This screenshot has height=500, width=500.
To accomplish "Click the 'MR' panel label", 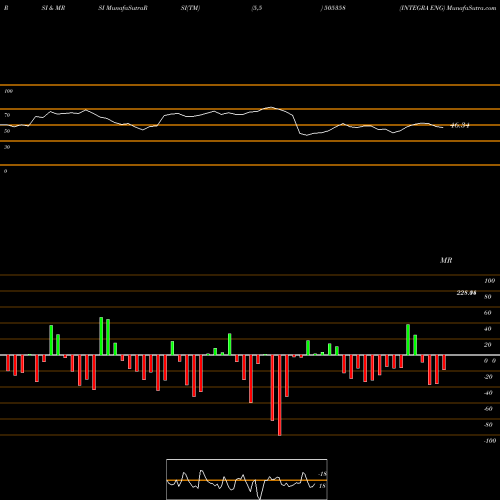I will pos(446,260).
